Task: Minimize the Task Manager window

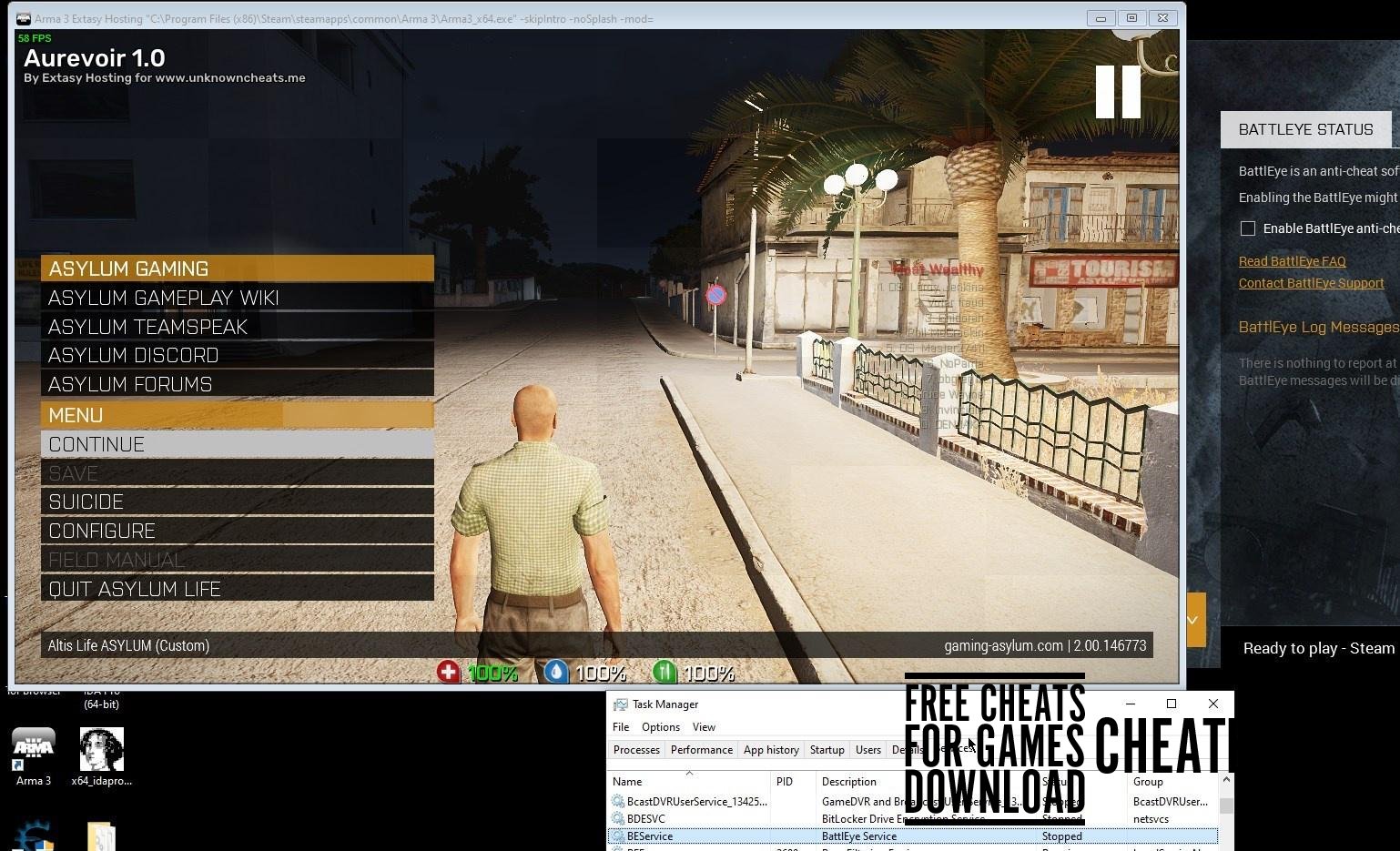Action: (1130, 704)
